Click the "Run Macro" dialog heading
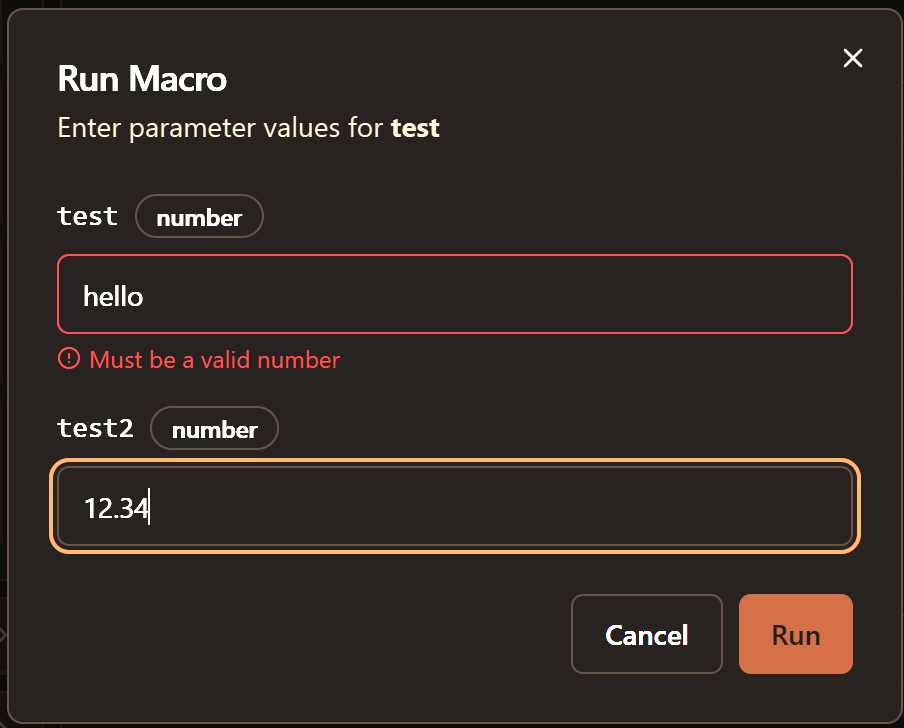Image resolution: width=904 pixels, height=728 pixels. click(x=142, y=78)
